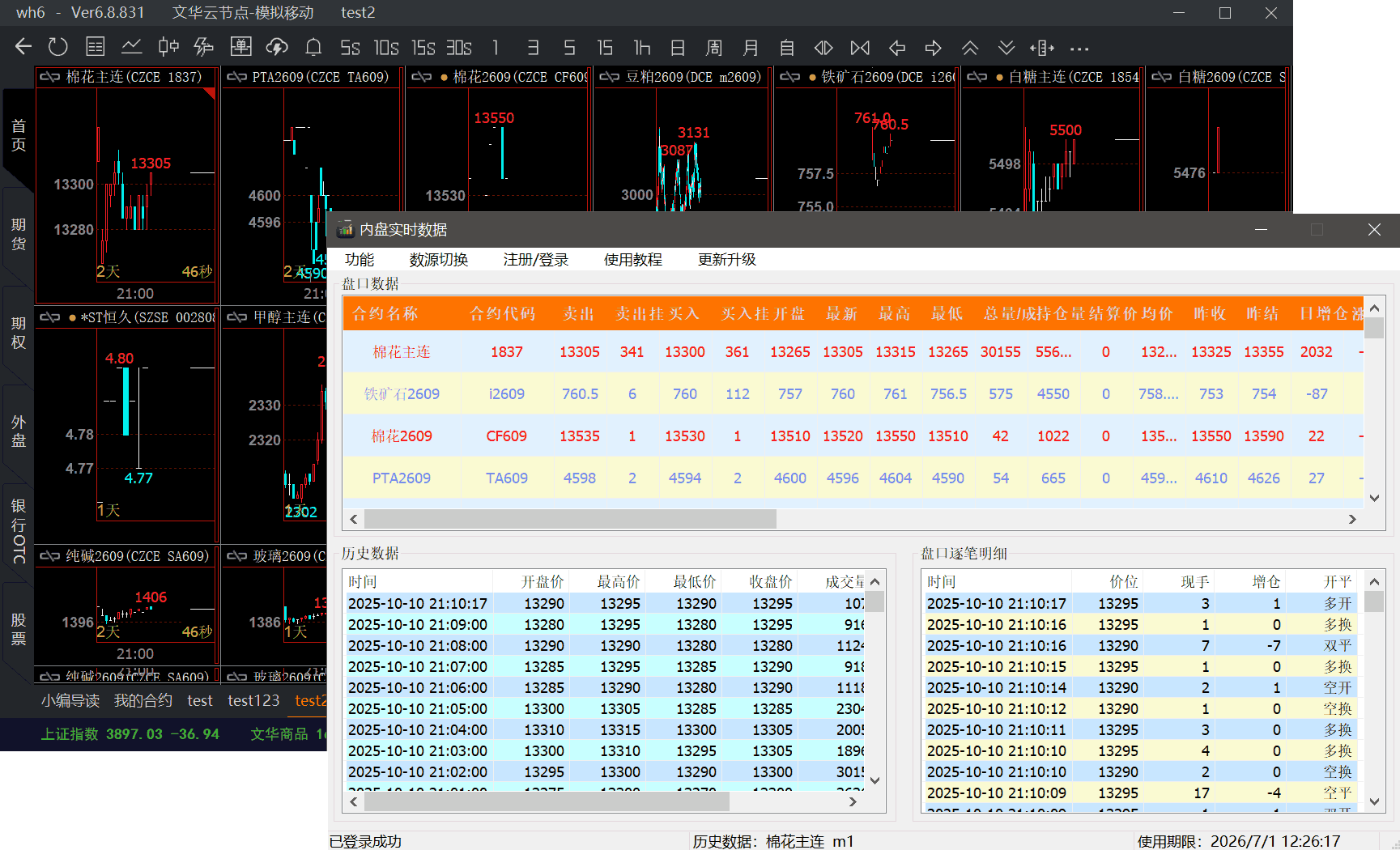Click 注册/登录 in the menu bar

point(535,260)
